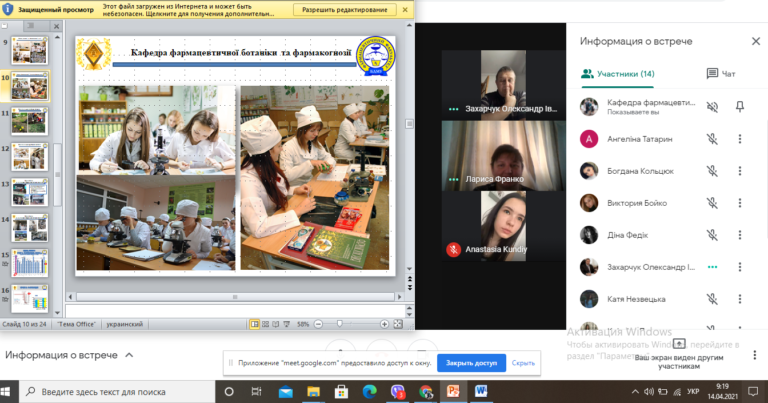Click Anastasia Kundiy video tile

(x=503, y=226)
